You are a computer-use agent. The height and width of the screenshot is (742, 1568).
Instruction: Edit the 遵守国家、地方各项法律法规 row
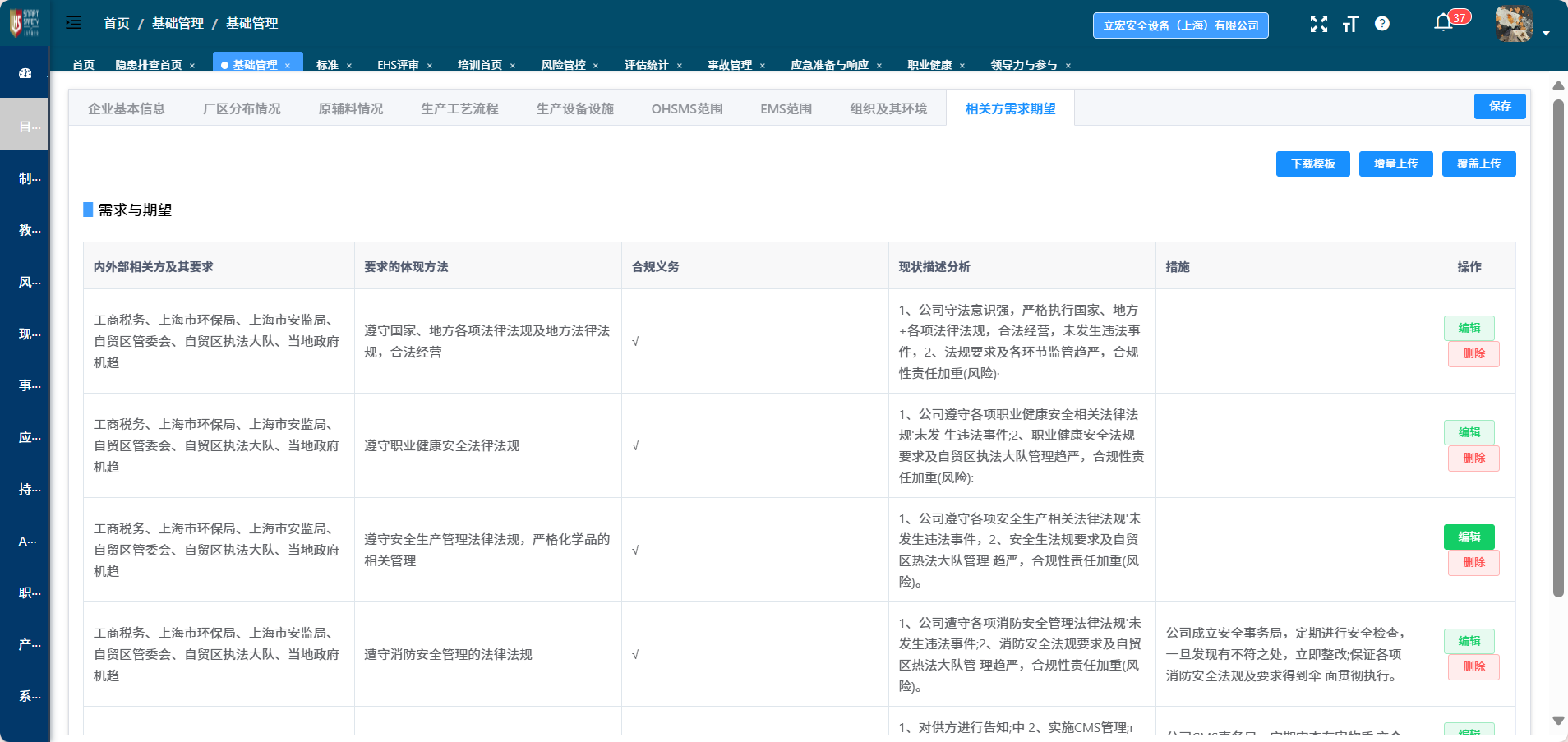coord(1469,328)
